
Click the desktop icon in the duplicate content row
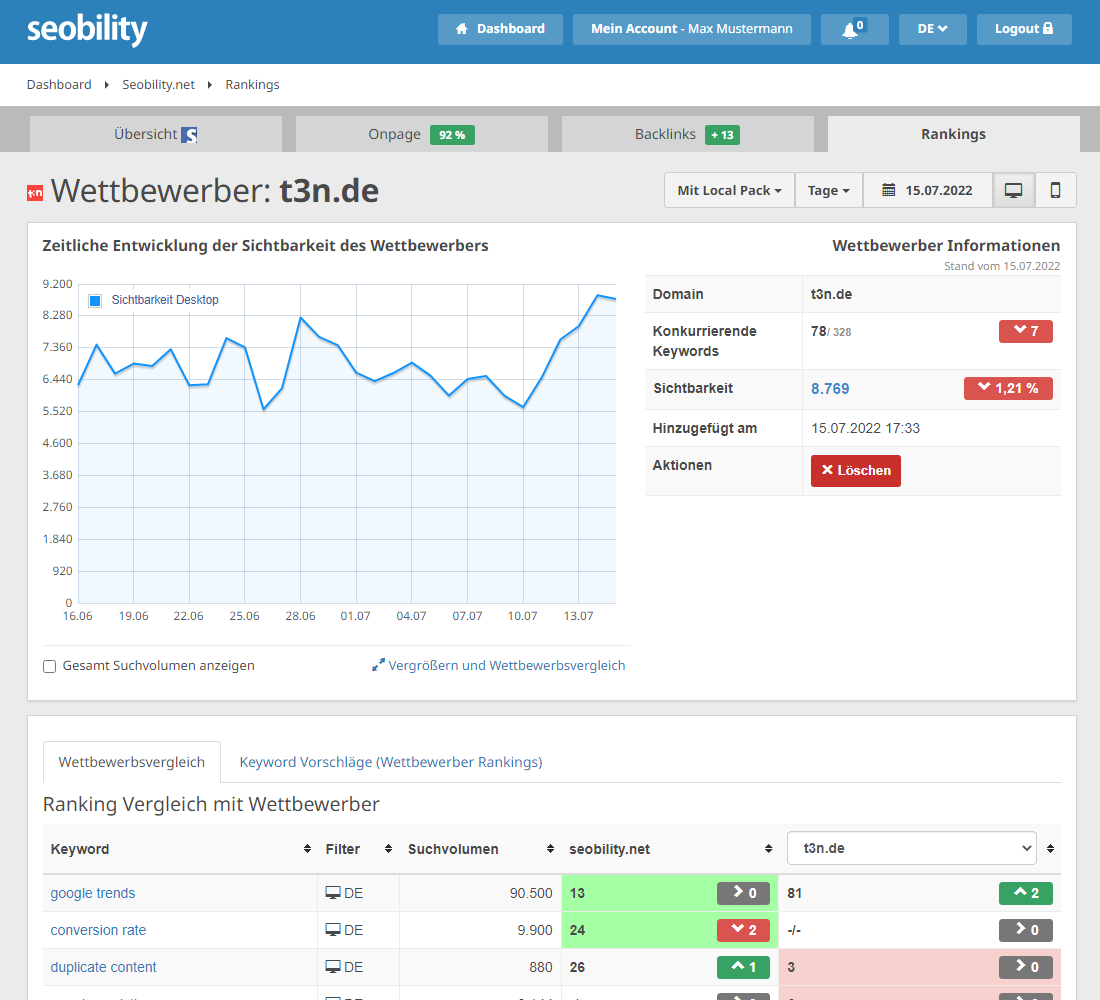click(x=333, y=967)
